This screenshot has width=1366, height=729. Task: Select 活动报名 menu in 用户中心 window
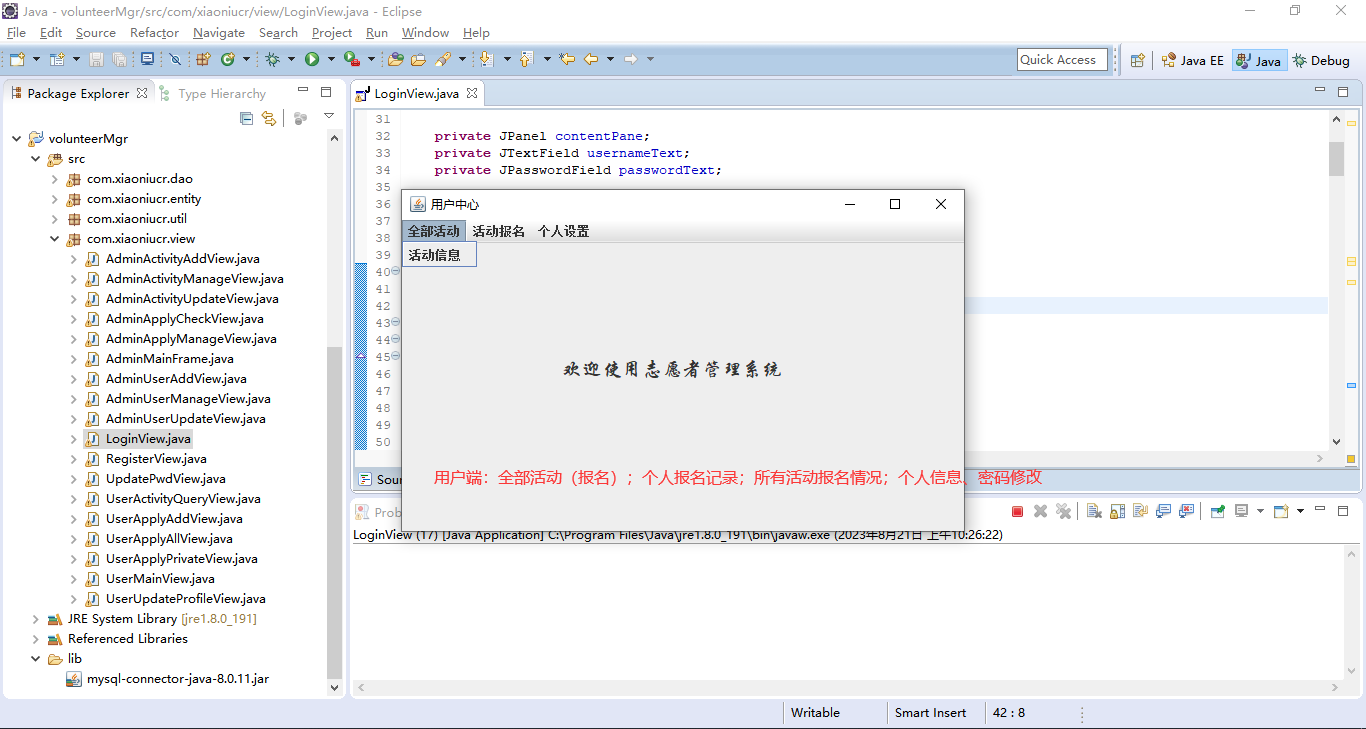[499, 231]
